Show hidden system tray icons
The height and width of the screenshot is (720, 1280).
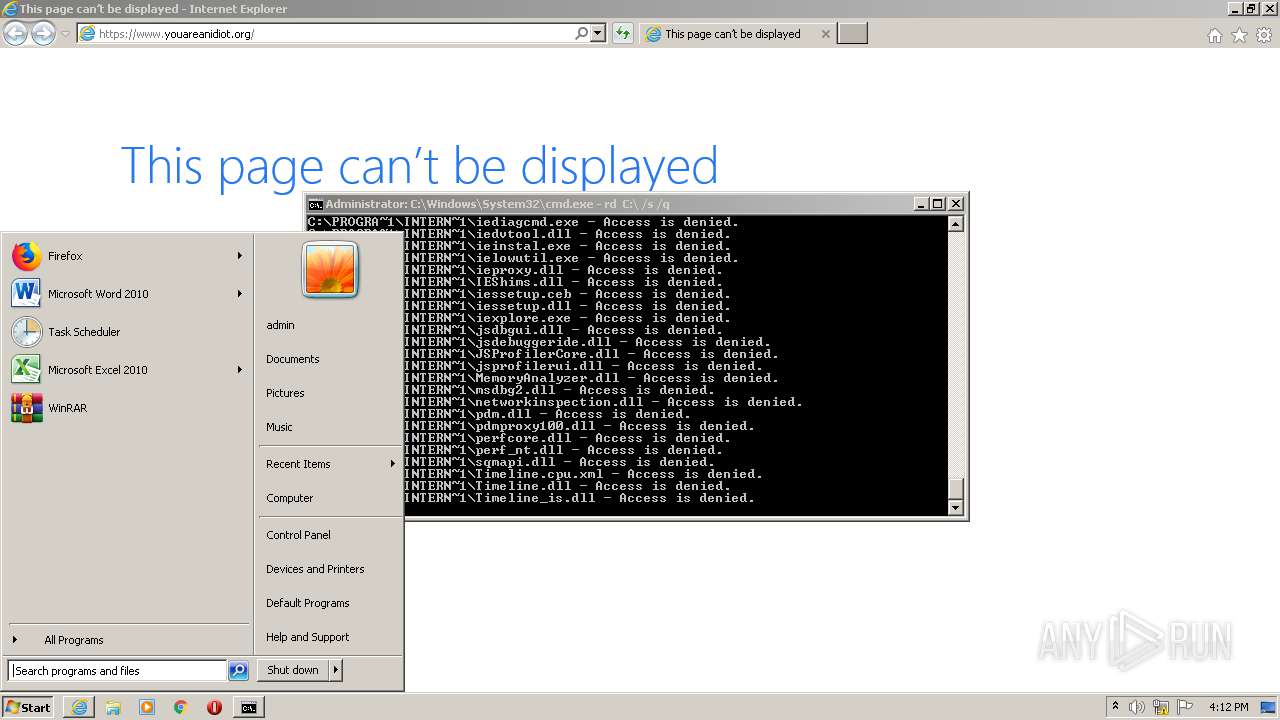[x=1115, y=707]
